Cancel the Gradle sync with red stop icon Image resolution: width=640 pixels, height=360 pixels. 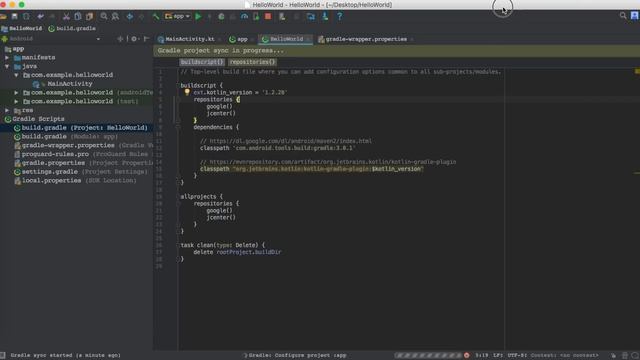tap(467, 356)
